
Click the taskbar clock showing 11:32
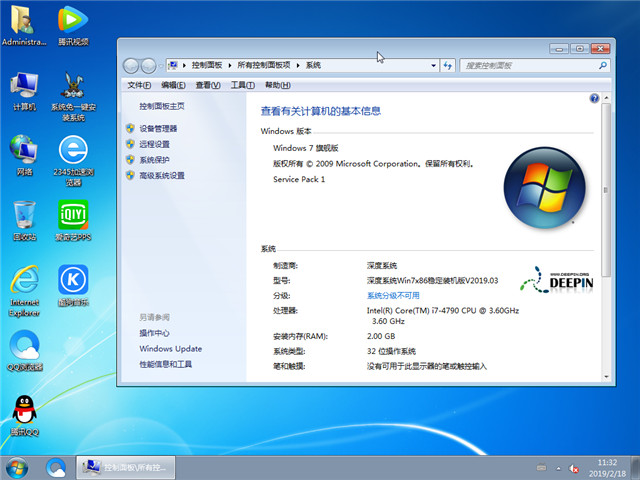click(607, 468)
